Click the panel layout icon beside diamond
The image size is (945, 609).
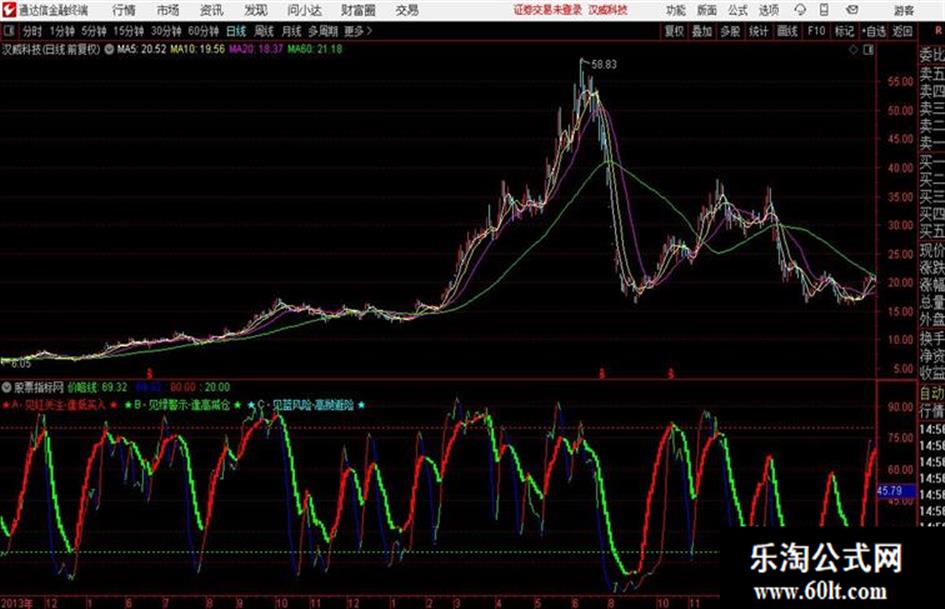868,50
